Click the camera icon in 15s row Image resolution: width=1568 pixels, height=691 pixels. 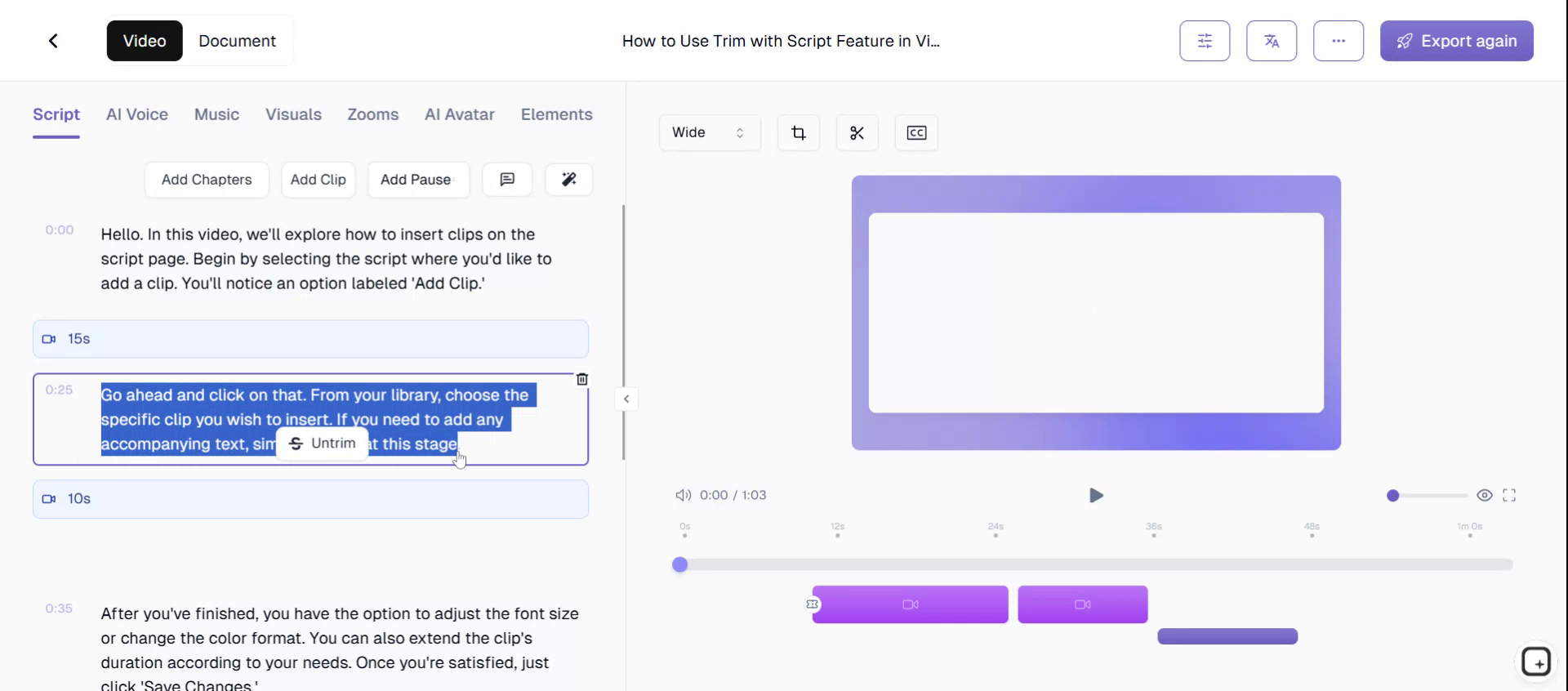(x=49, y=339)
